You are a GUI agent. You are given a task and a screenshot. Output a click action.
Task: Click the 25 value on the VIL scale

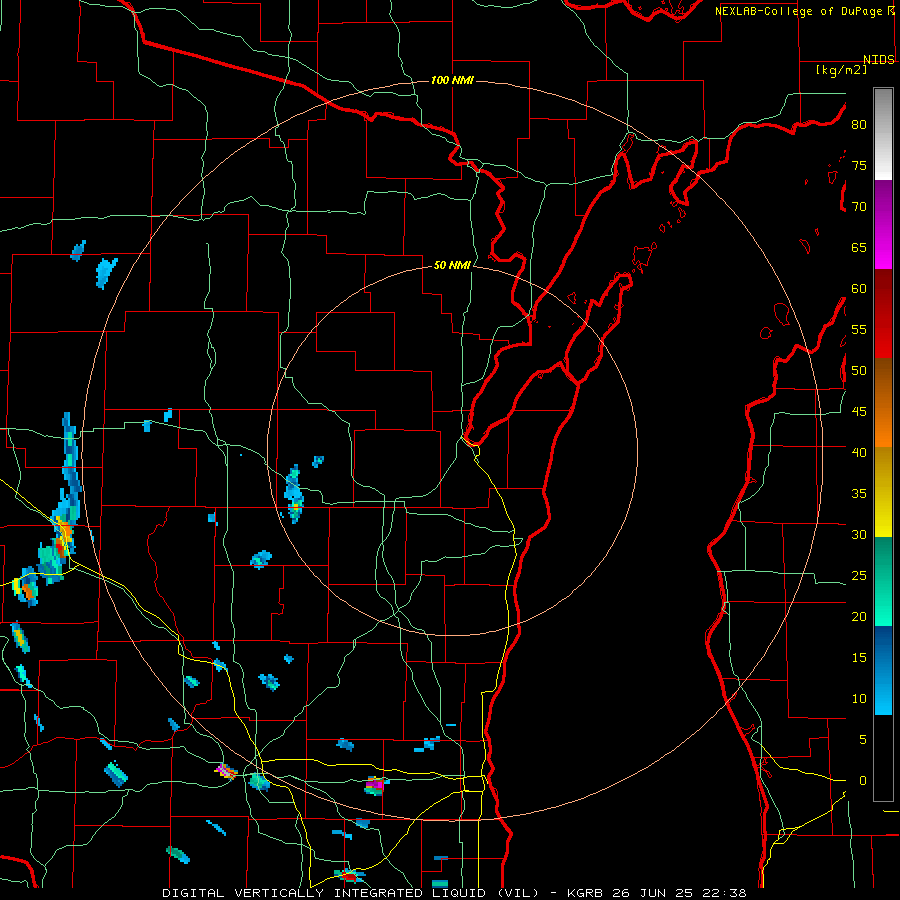tap(859, 576)
